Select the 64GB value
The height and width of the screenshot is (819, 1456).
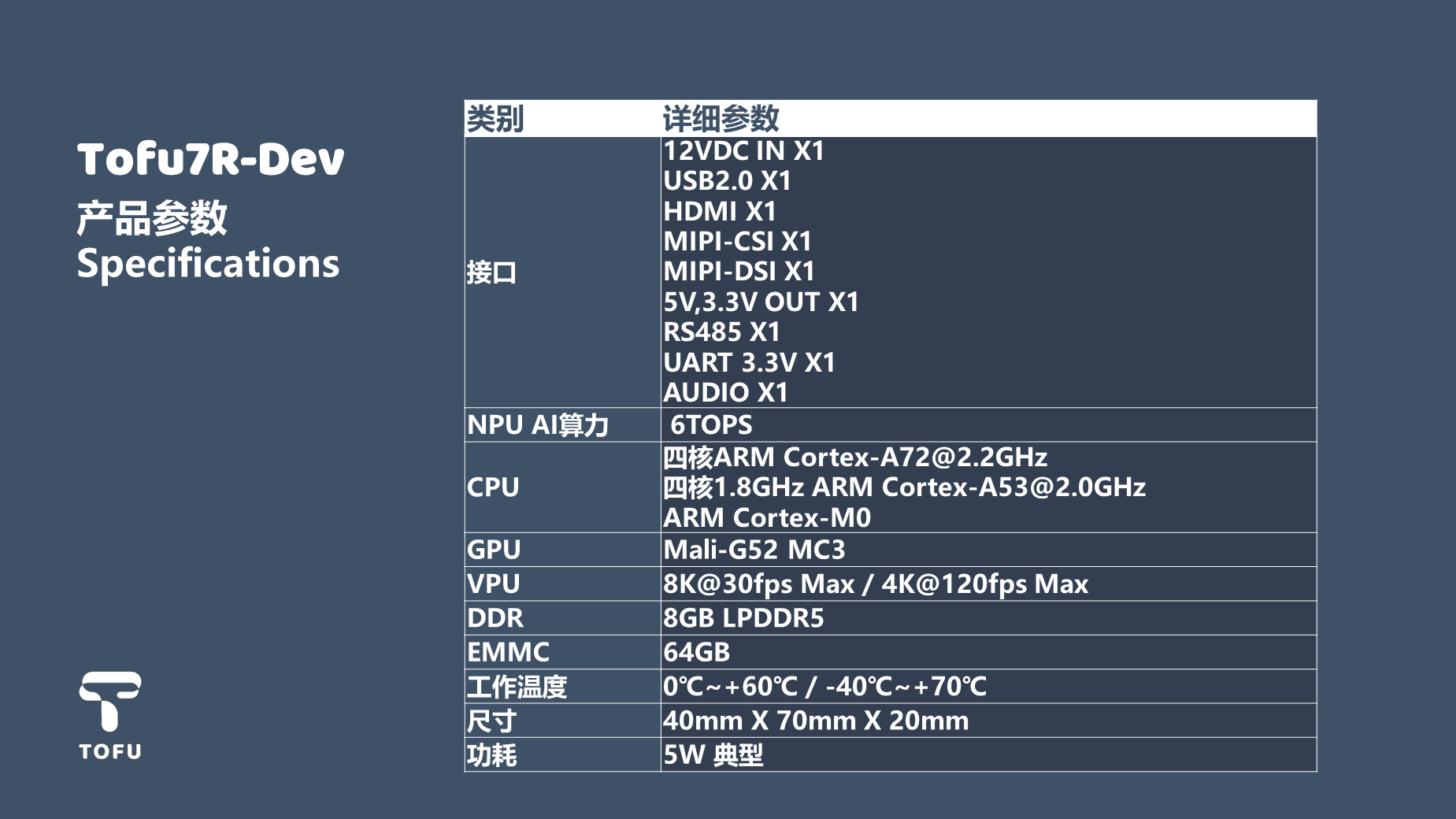(696, 652)
